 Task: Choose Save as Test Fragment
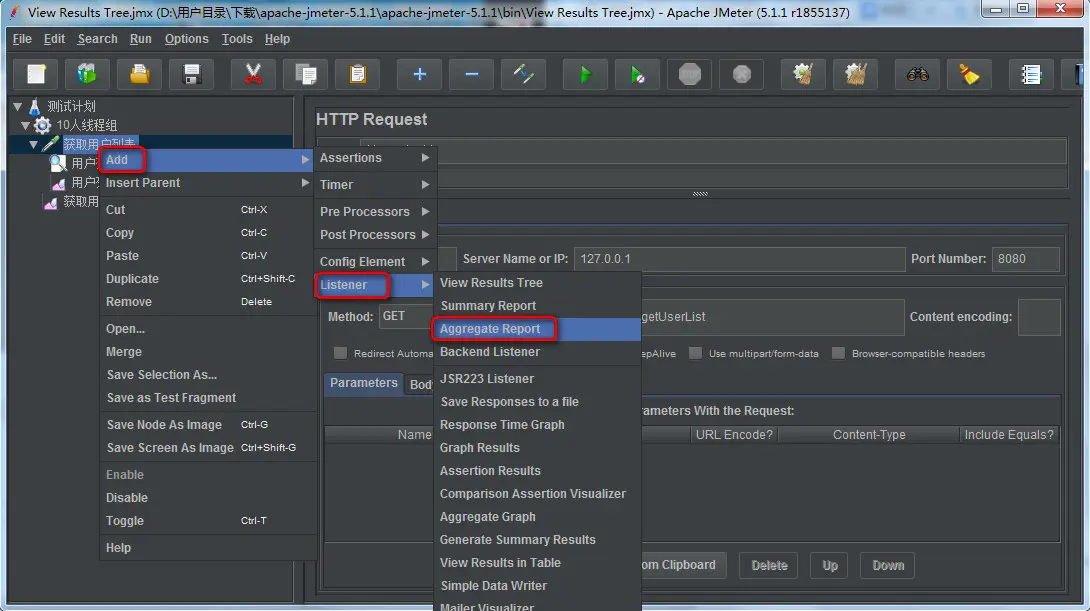click(207, 398)
